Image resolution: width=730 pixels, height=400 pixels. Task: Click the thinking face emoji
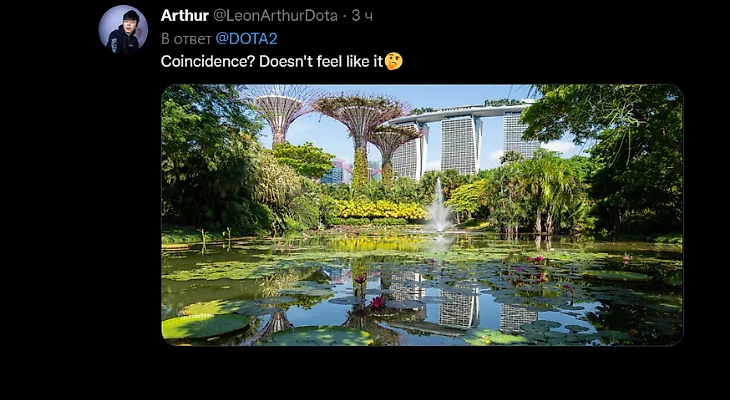tap(394, 61)
